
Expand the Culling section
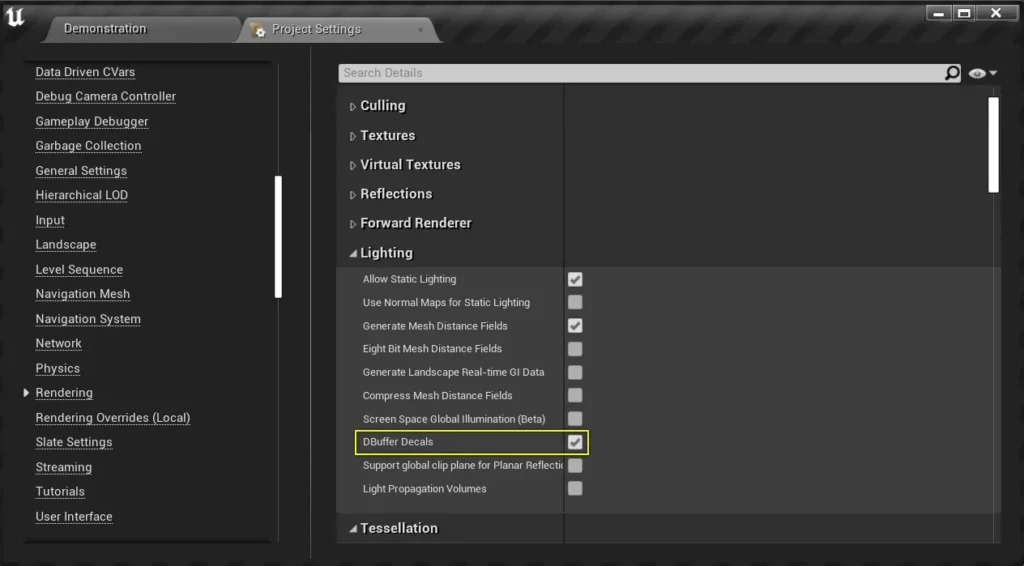tap(352, 106)
